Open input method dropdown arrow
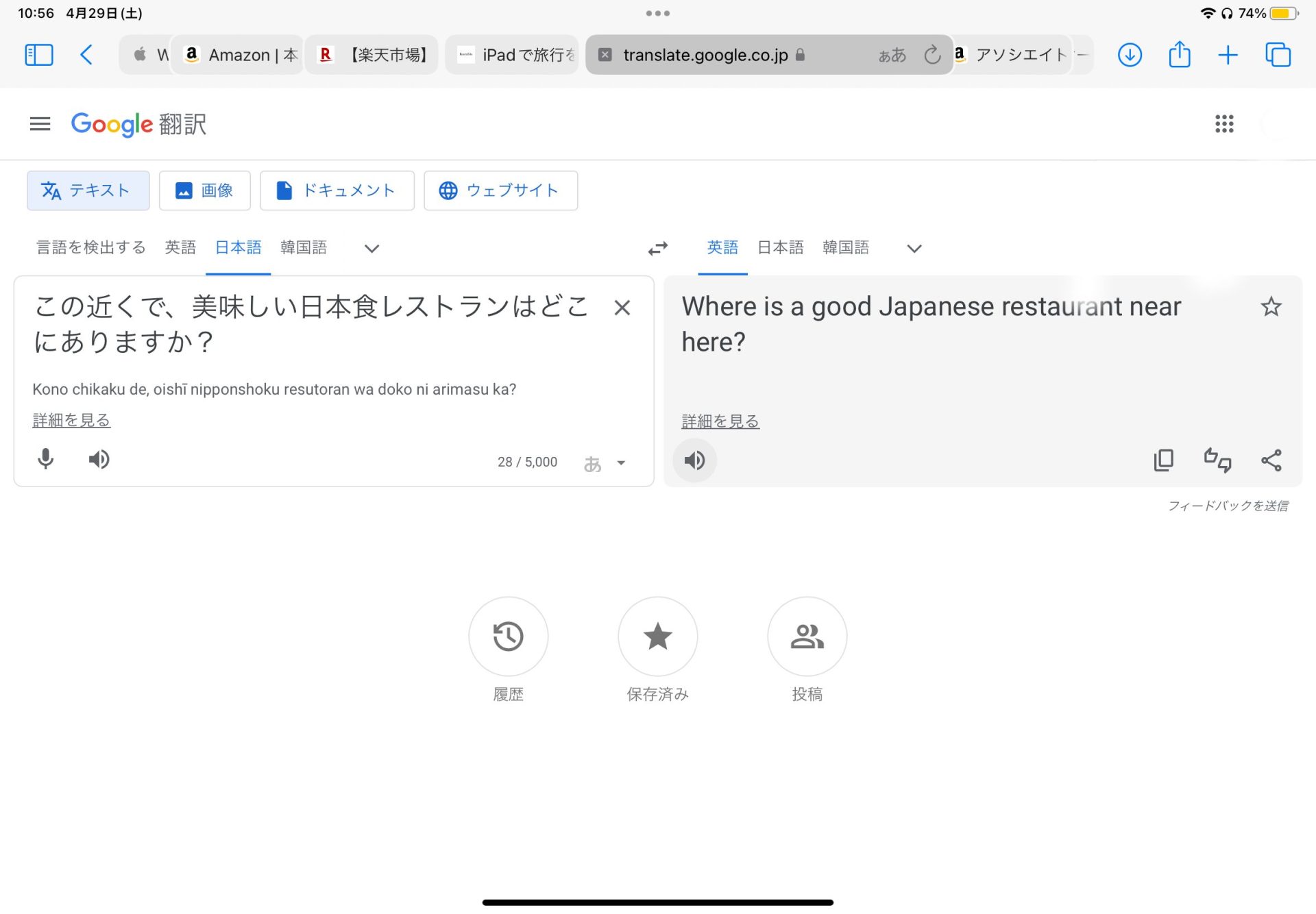Screen dimensions: 1316x914 click(621, 463)
